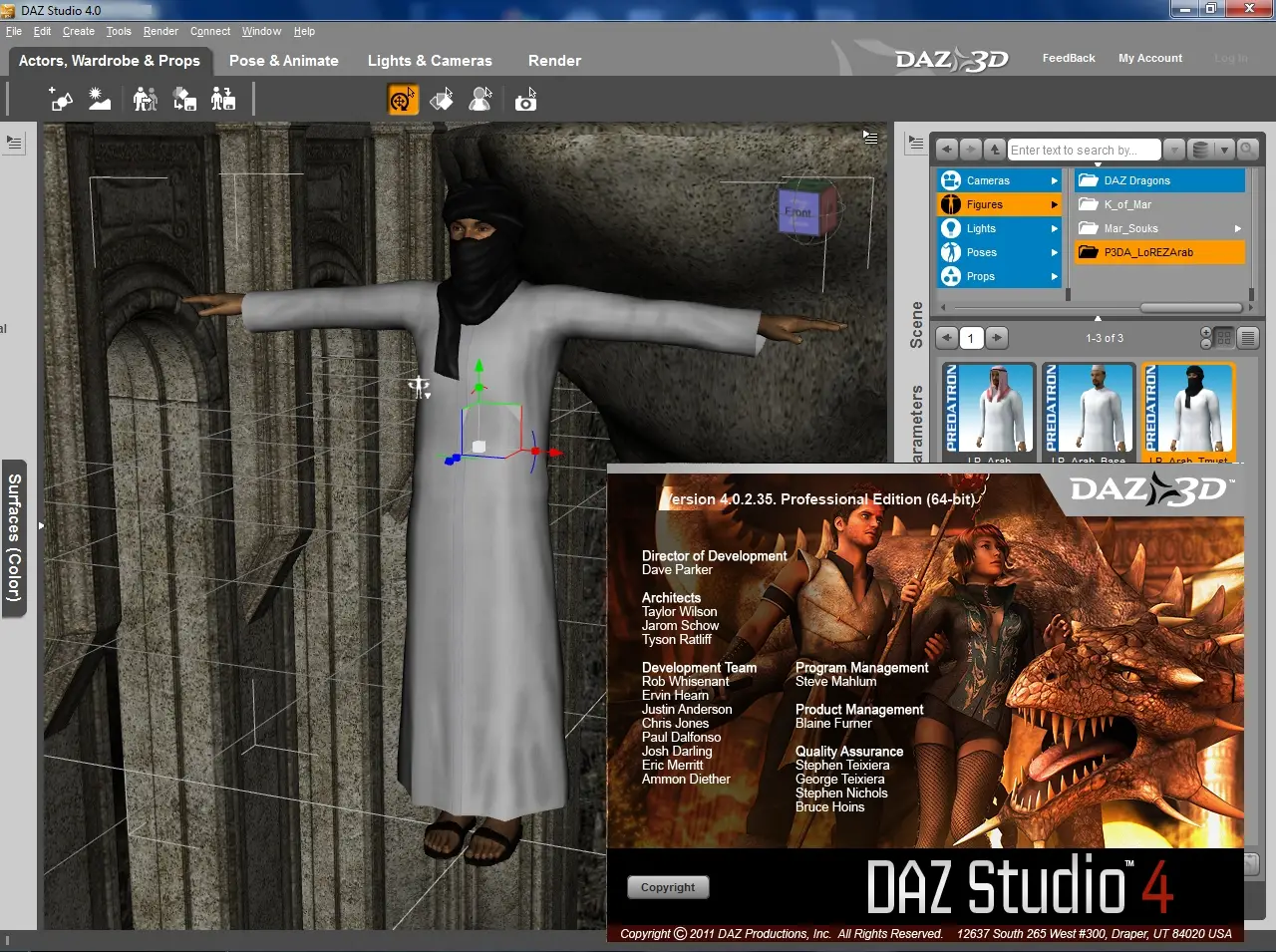This screenshot has height=952, width=1276.
Task: Collapse the category panel with divider arrow
Action: coord(1098,318)
